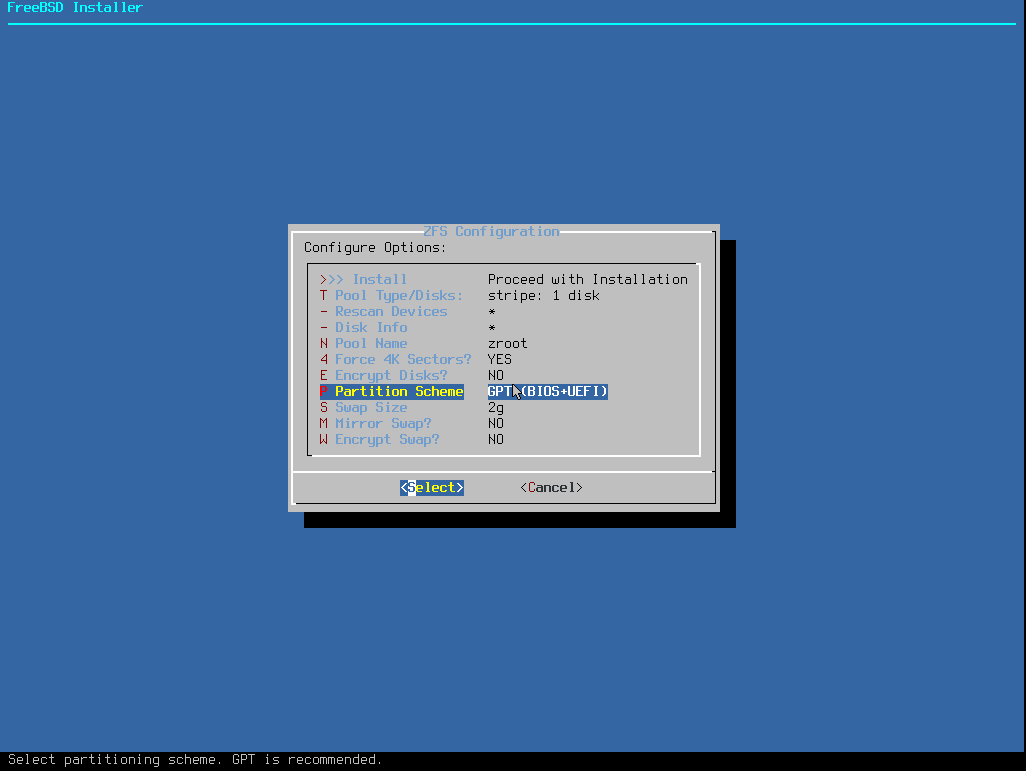Toggle Force 4K Sectors setting
This screenshot has width=1026, height=771.
(403, 359)
